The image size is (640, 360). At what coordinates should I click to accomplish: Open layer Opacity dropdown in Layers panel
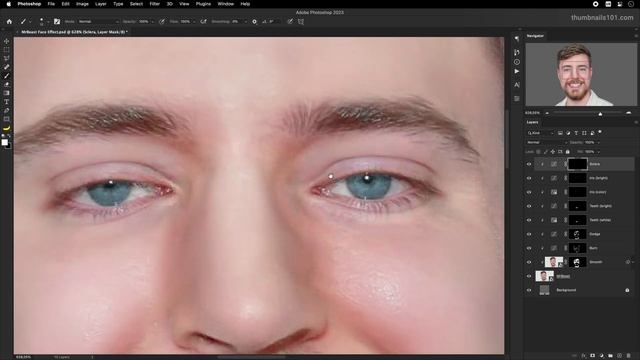pos(598,142)
